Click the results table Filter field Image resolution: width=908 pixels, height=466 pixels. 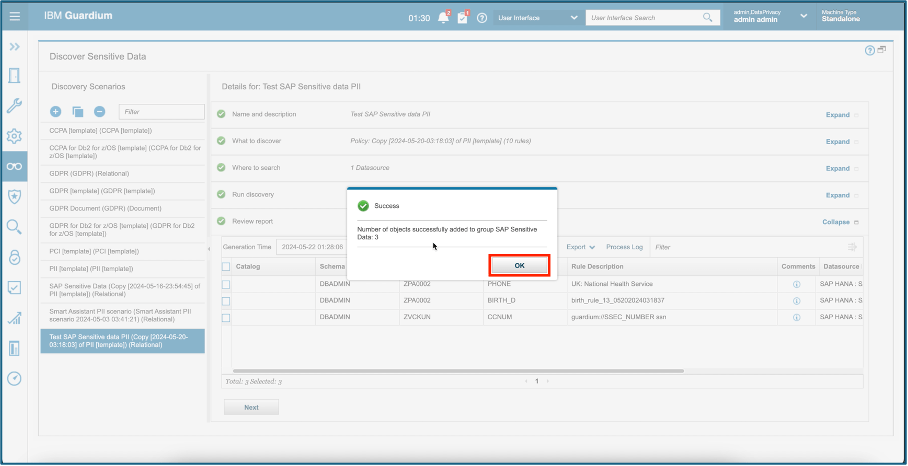pos(747,247)
